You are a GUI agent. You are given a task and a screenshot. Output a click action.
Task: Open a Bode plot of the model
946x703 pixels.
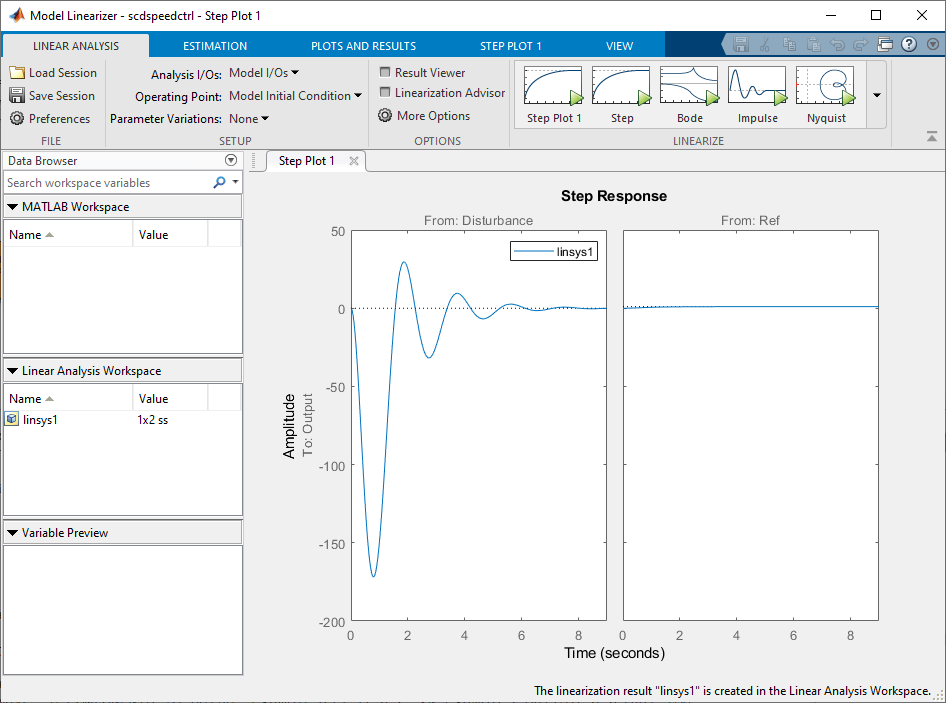(x=689, y=94)
